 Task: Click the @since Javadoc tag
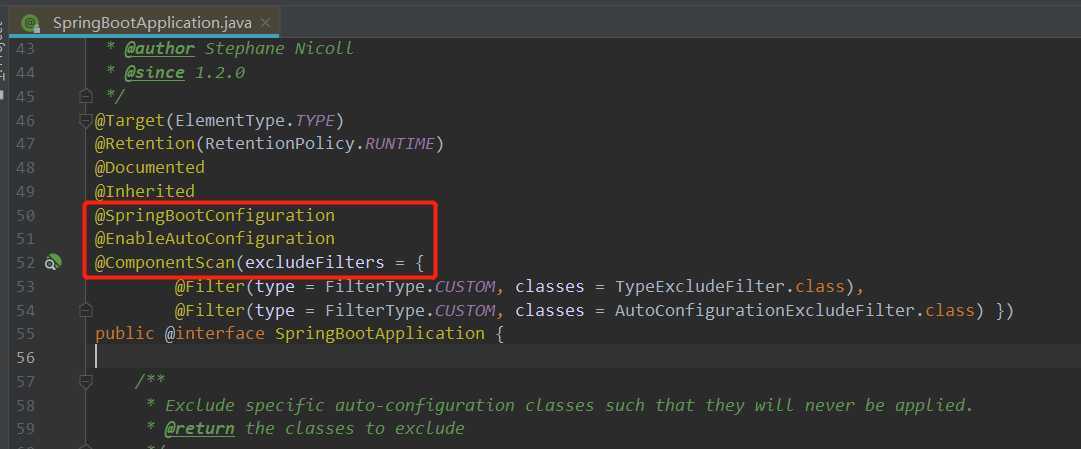click(x=154, y=72)
